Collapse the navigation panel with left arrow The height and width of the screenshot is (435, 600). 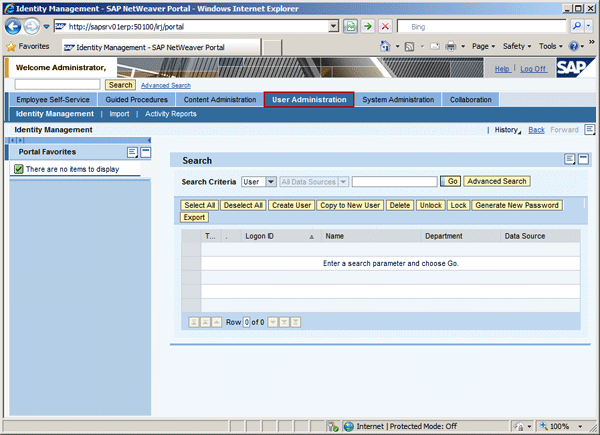(149, 140)
